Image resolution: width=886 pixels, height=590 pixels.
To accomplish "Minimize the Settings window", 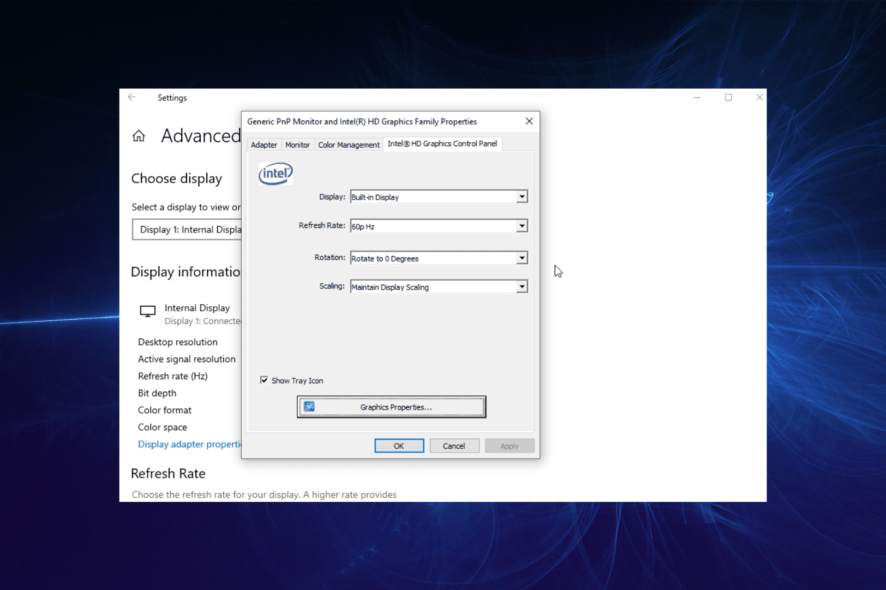I will click(x=697, y=97).
